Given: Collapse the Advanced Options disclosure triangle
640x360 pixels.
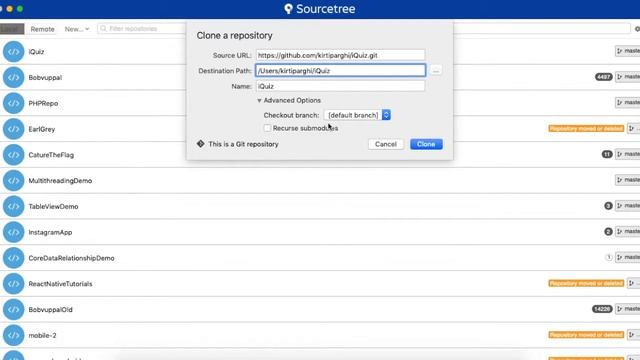Looking at the screenshot, I should pos(259,100).
